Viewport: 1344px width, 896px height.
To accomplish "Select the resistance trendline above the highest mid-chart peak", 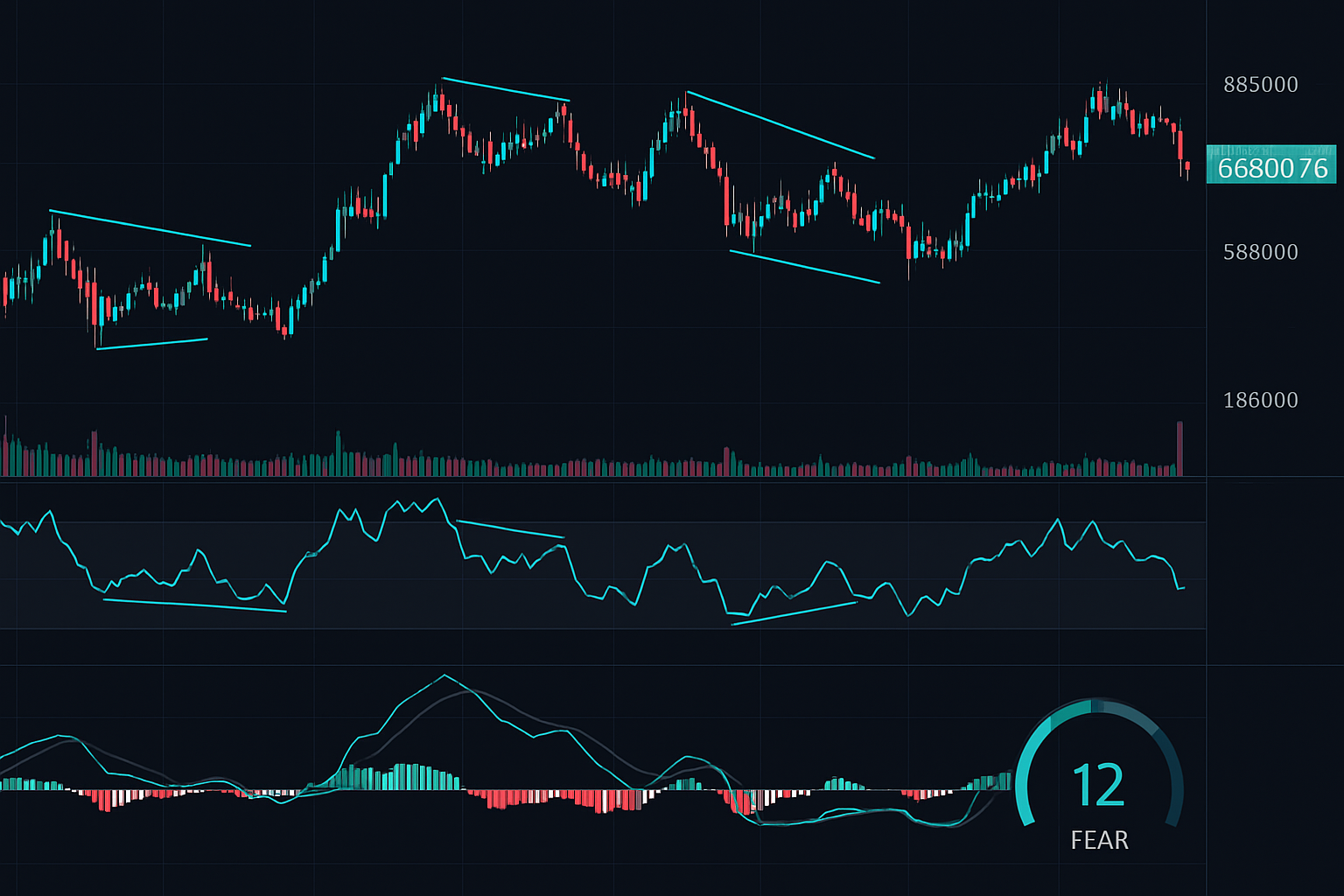I will click(x=506, y=89).
